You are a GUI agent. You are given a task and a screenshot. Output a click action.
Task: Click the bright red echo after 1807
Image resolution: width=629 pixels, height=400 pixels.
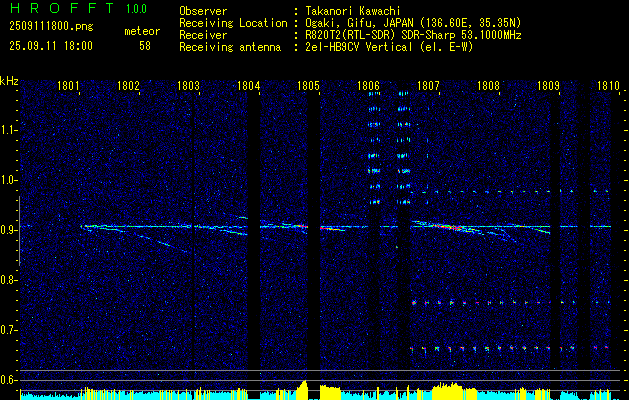click(x=451, y=227)
